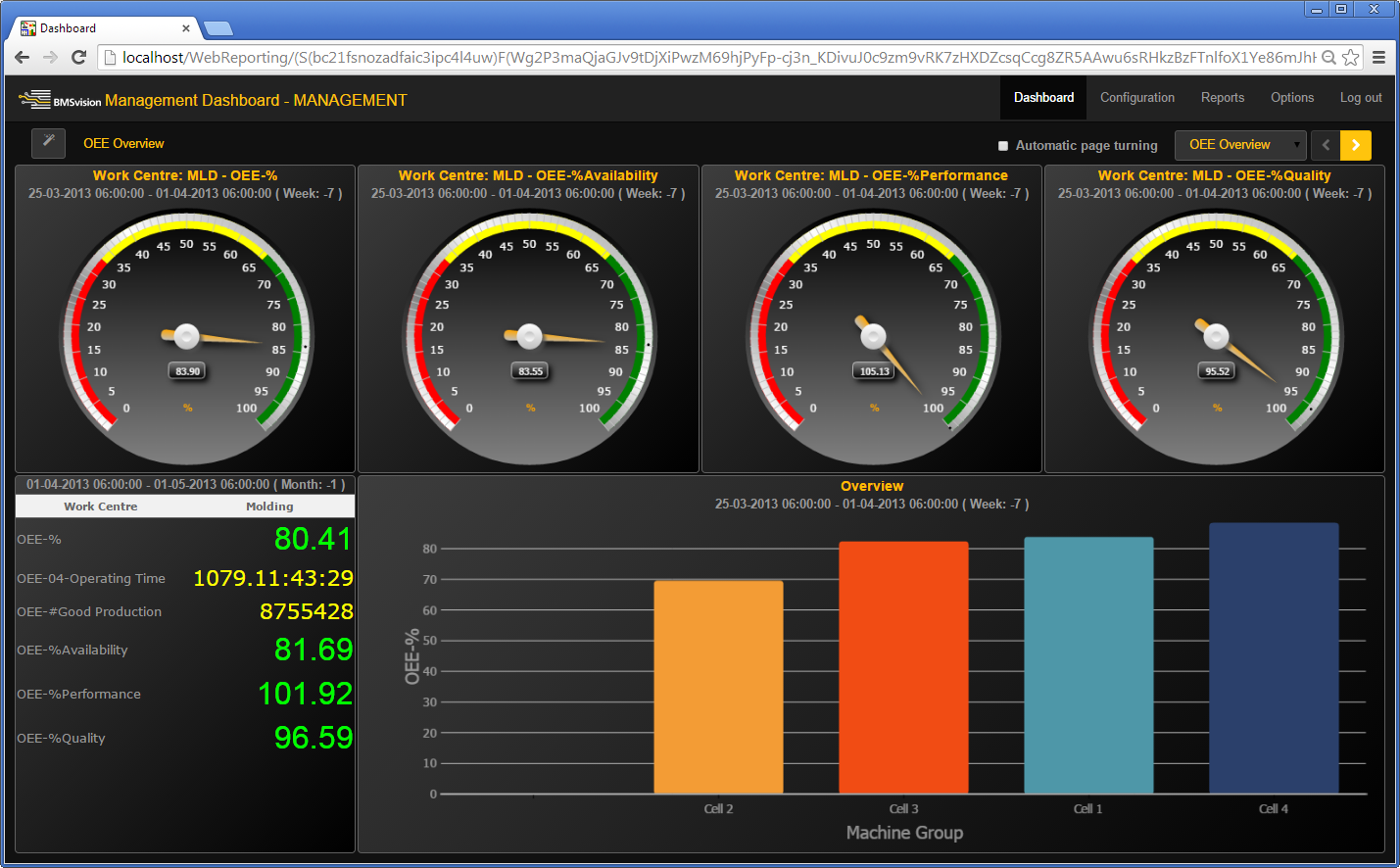This screenshot has width=1400, height=868.
Task: Select the Dashboard tab in navigation
Action: (1043, 98)
